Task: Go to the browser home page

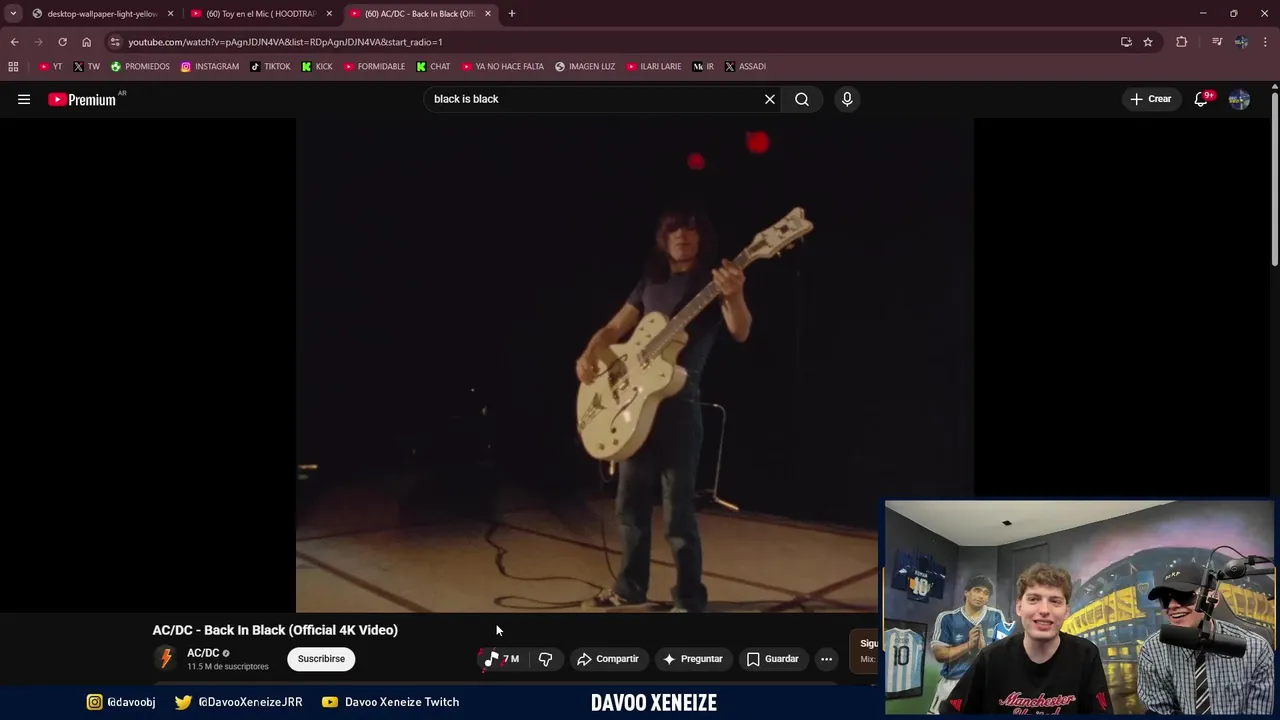Action: pos(86,42)
